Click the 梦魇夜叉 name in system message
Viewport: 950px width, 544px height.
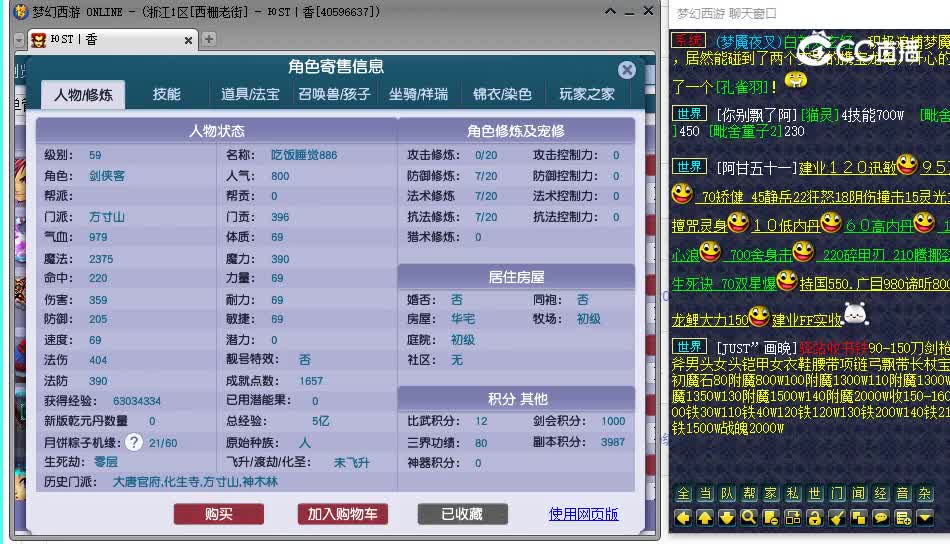click(x=749, y=42)
